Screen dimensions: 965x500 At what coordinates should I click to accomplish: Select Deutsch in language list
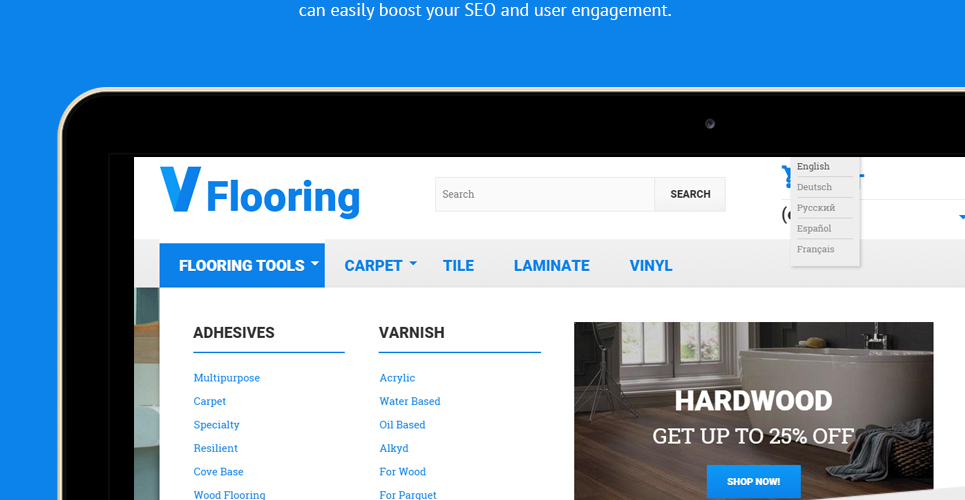814,187
